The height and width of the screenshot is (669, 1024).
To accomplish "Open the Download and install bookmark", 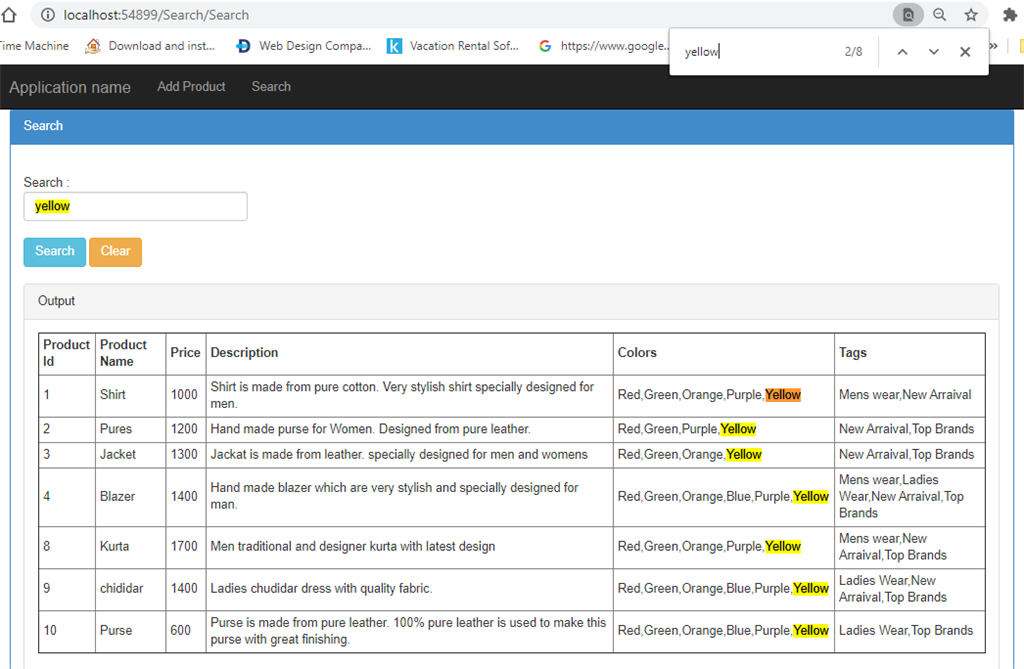I will [x=150, y=46].
